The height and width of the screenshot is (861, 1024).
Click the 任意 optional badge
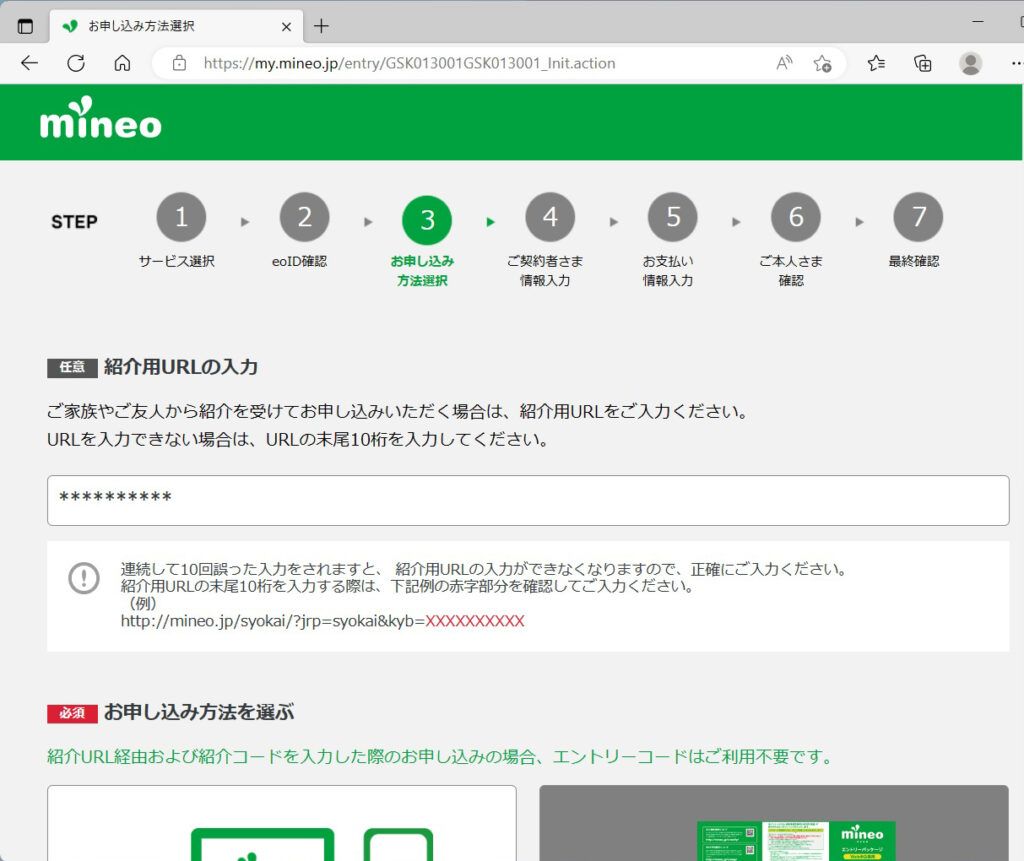click(x=72, y=368)
